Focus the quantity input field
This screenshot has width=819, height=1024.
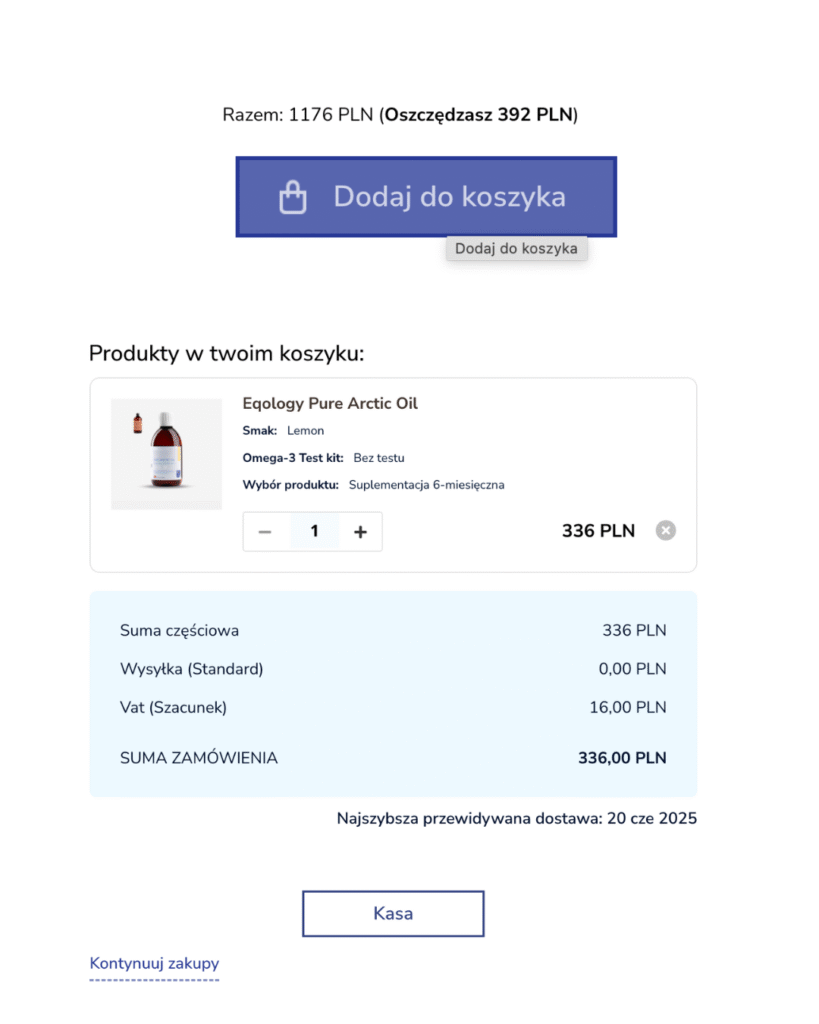(314, 532)
